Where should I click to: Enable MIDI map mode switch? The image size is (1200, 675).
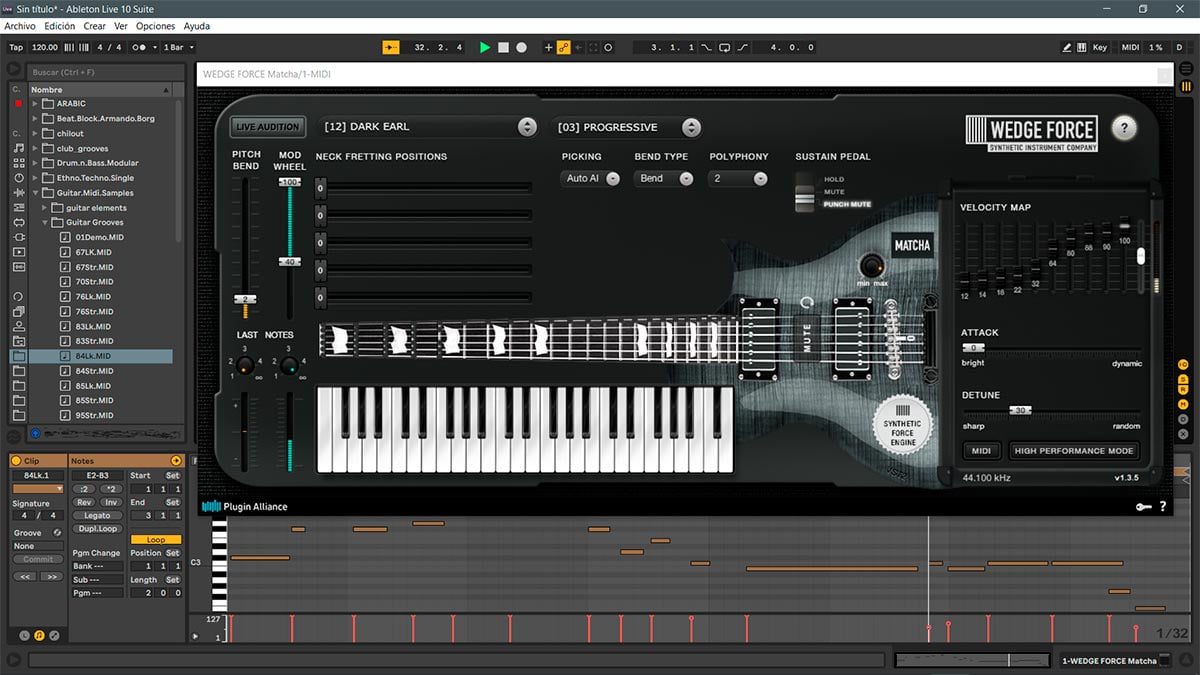(x=1130, y=47)
